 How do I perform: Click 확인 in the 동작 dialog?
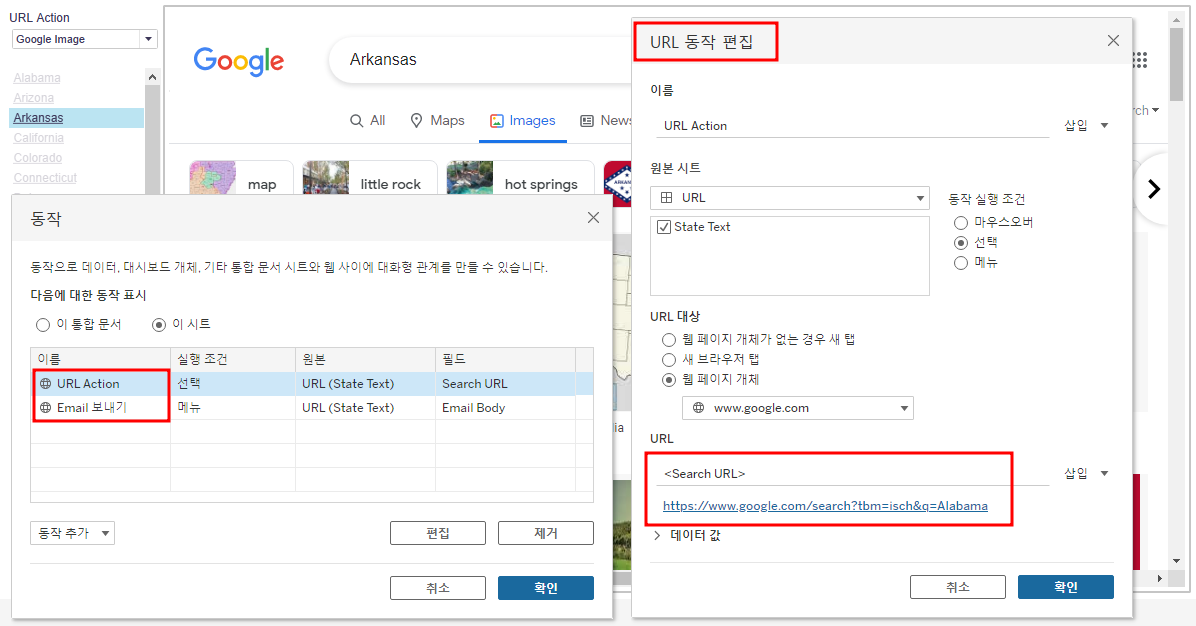[x=545, y=588]
